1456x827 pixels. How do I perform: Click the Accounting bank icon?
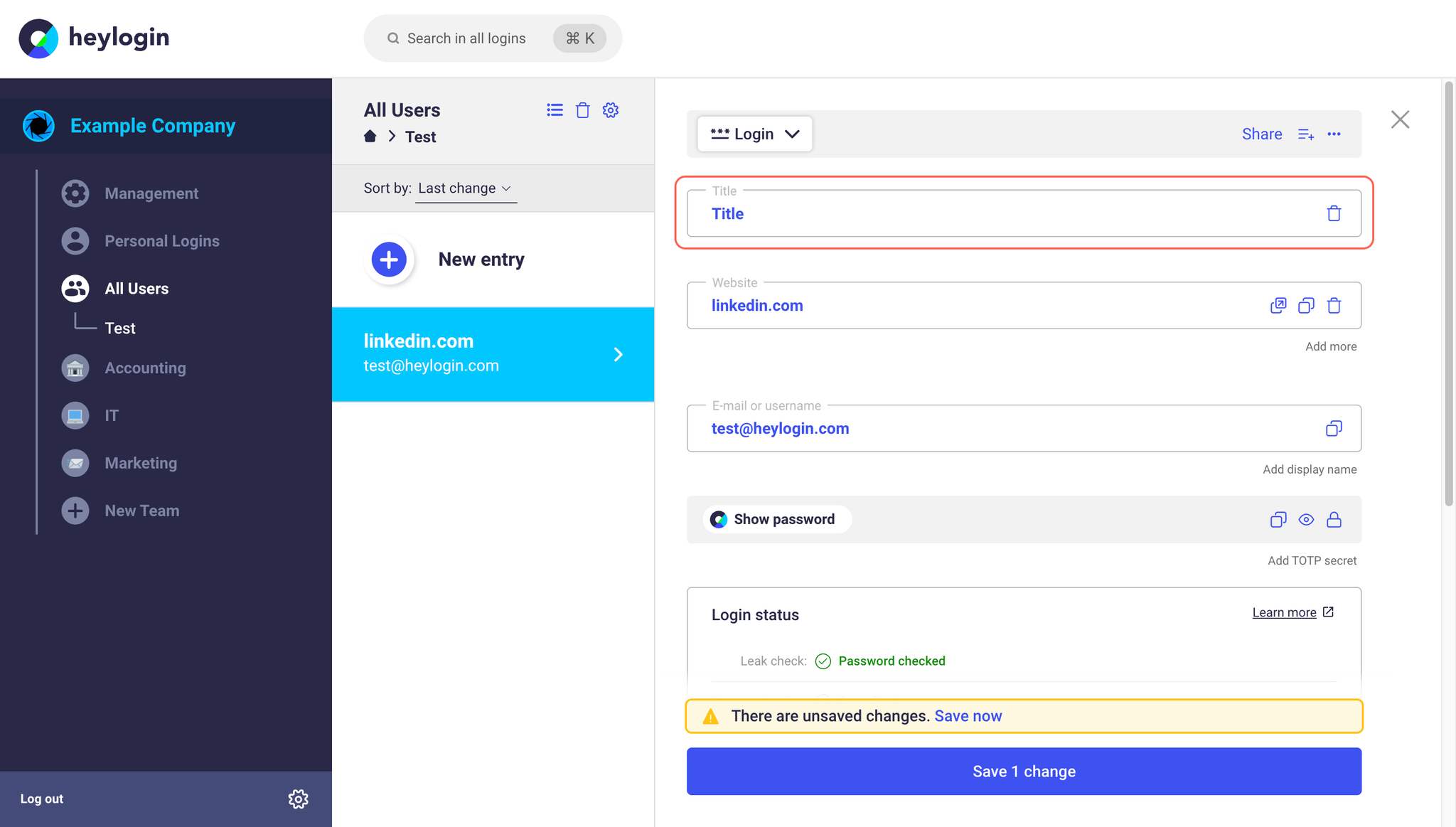click(75, 368)
